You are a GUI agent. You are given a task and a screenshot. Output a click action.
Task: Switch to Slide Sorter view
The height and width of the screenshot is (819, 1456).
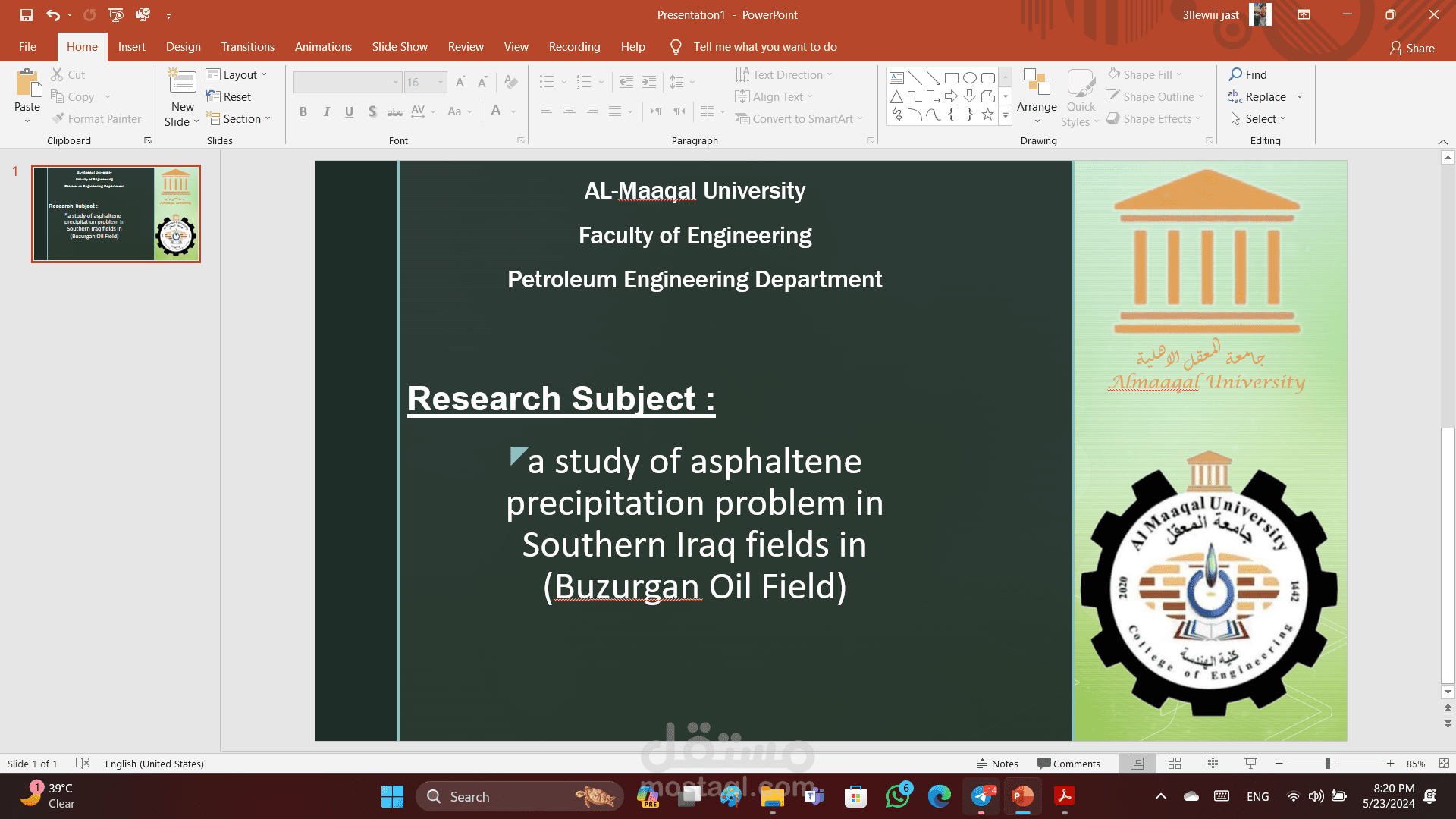[x=1175, y=764]
